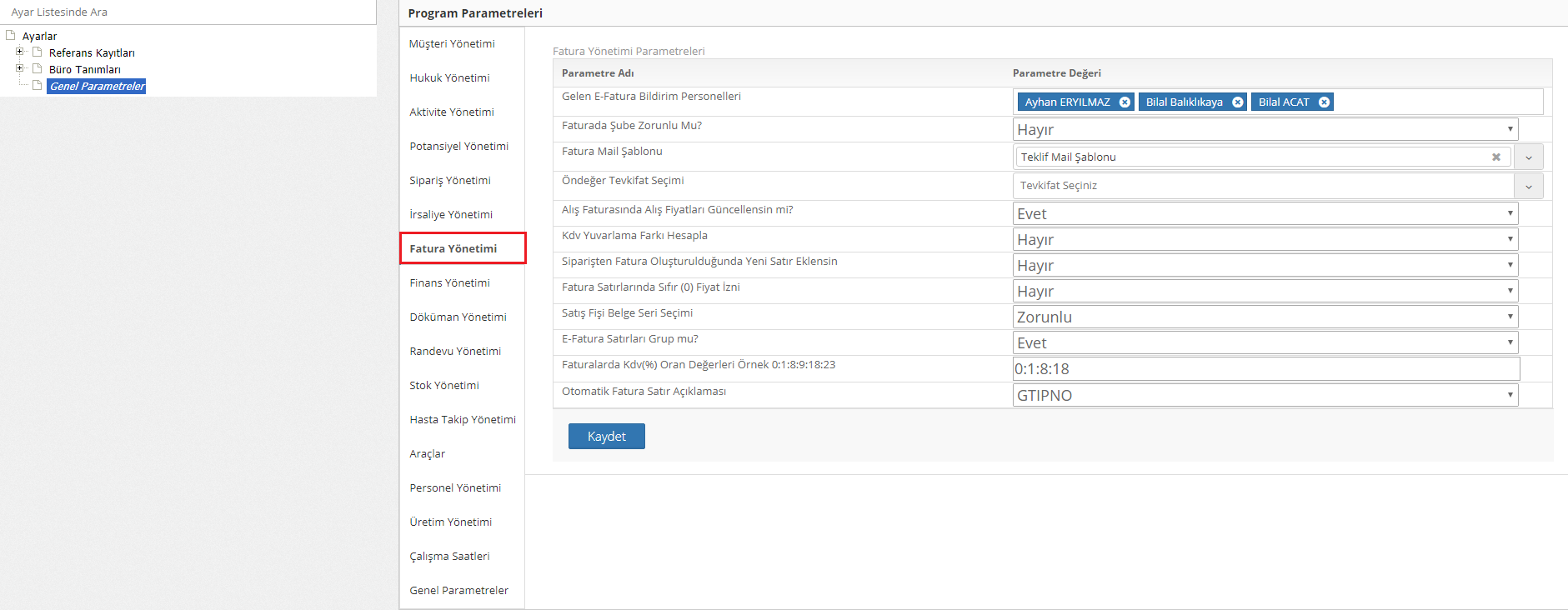
Task: Open the Stok Yönetimi tab
Action: click(x=444, y=386)
